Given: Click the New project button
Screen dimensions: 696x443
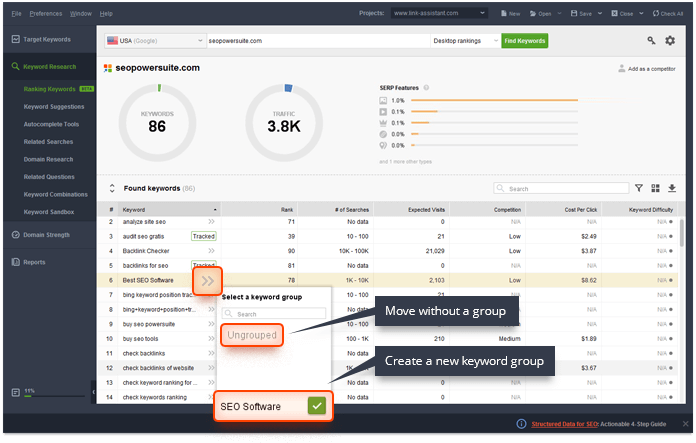Looking at the screenshot, I should pyautogui.click(x=510, y=14).
